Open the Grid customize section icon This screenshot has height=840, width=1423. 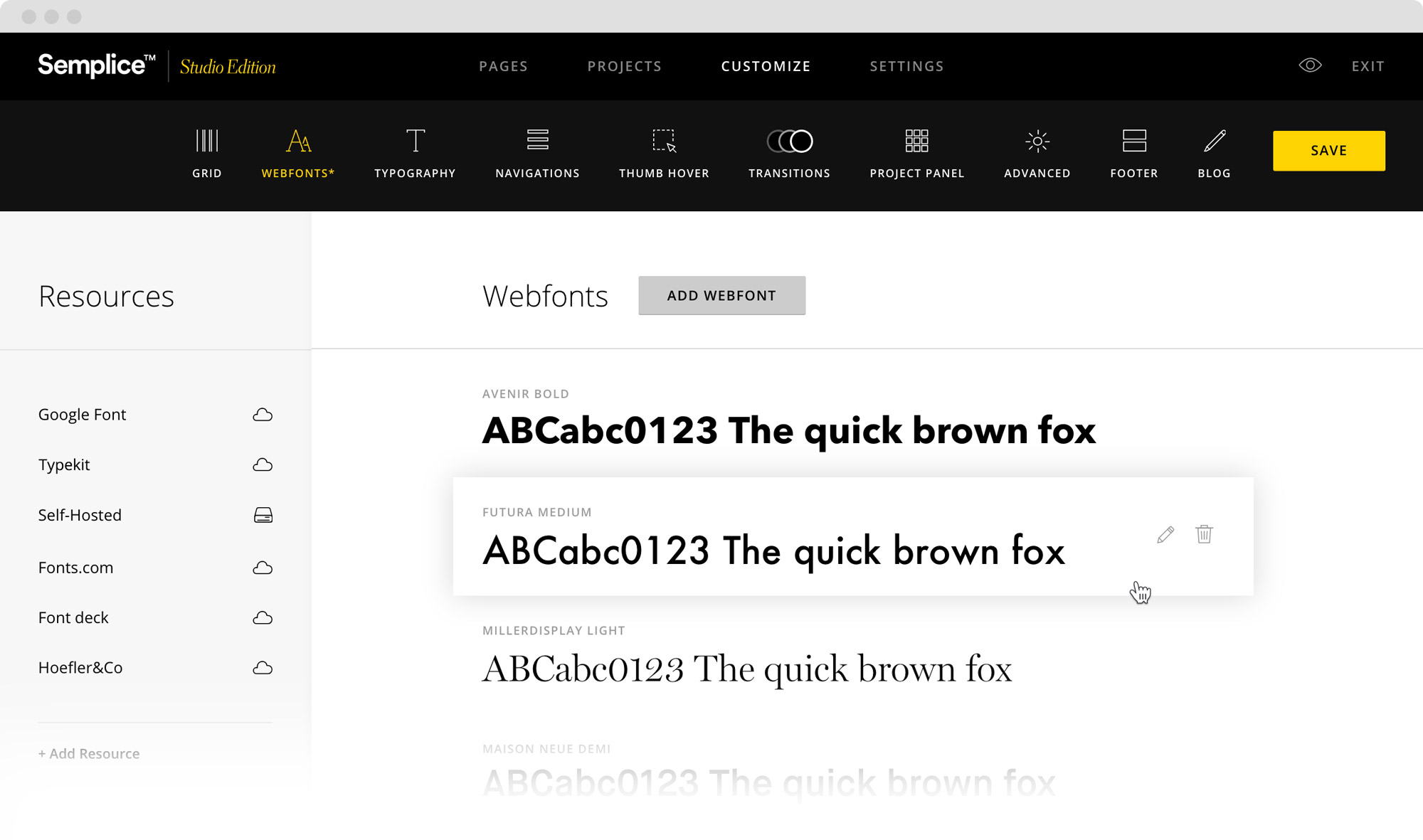pyautogui.click(x=207, y=141)
